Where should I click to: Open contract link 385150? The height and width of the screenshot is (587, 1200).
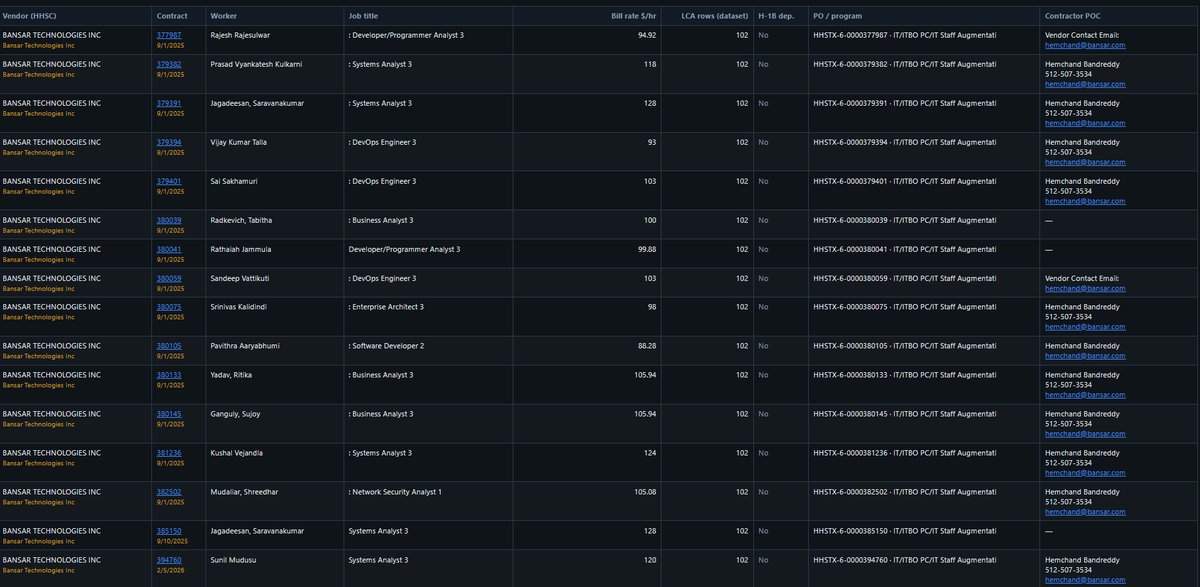[x=169, y=531]
